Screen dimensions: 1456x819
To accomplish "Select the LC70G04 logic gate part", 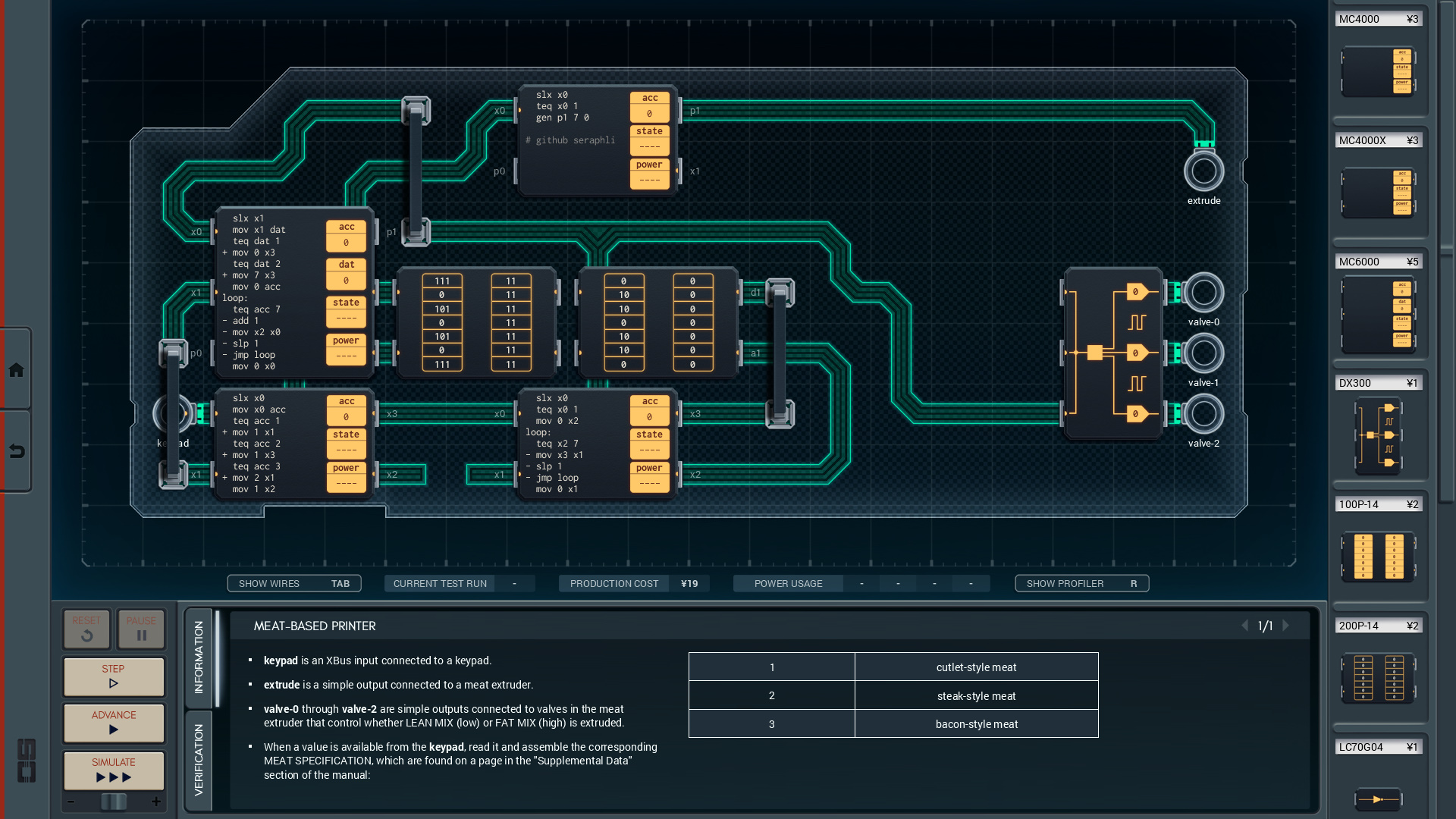I will point(1378,798).
